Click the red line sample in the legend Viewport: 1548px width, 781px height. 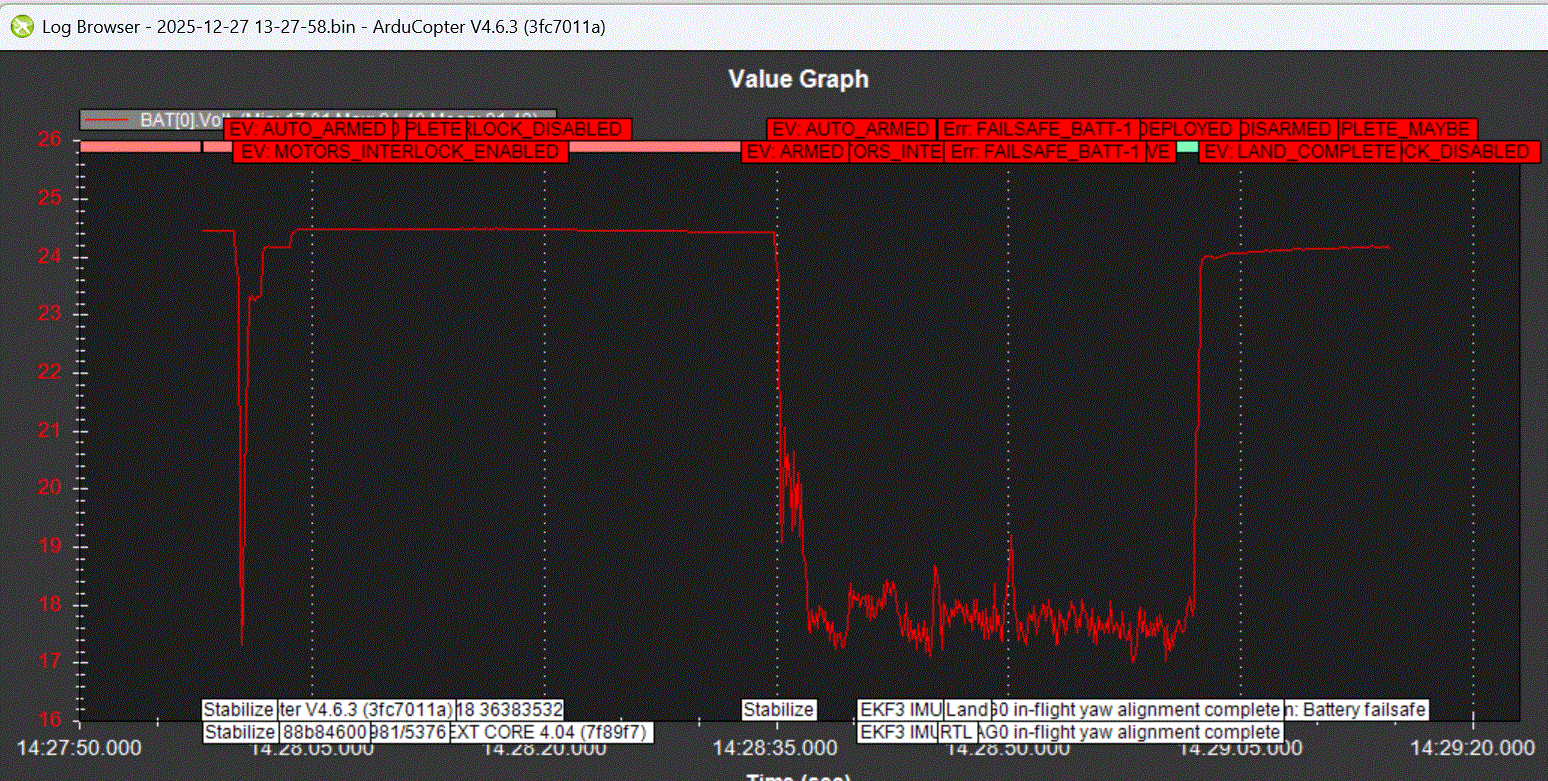109,120
